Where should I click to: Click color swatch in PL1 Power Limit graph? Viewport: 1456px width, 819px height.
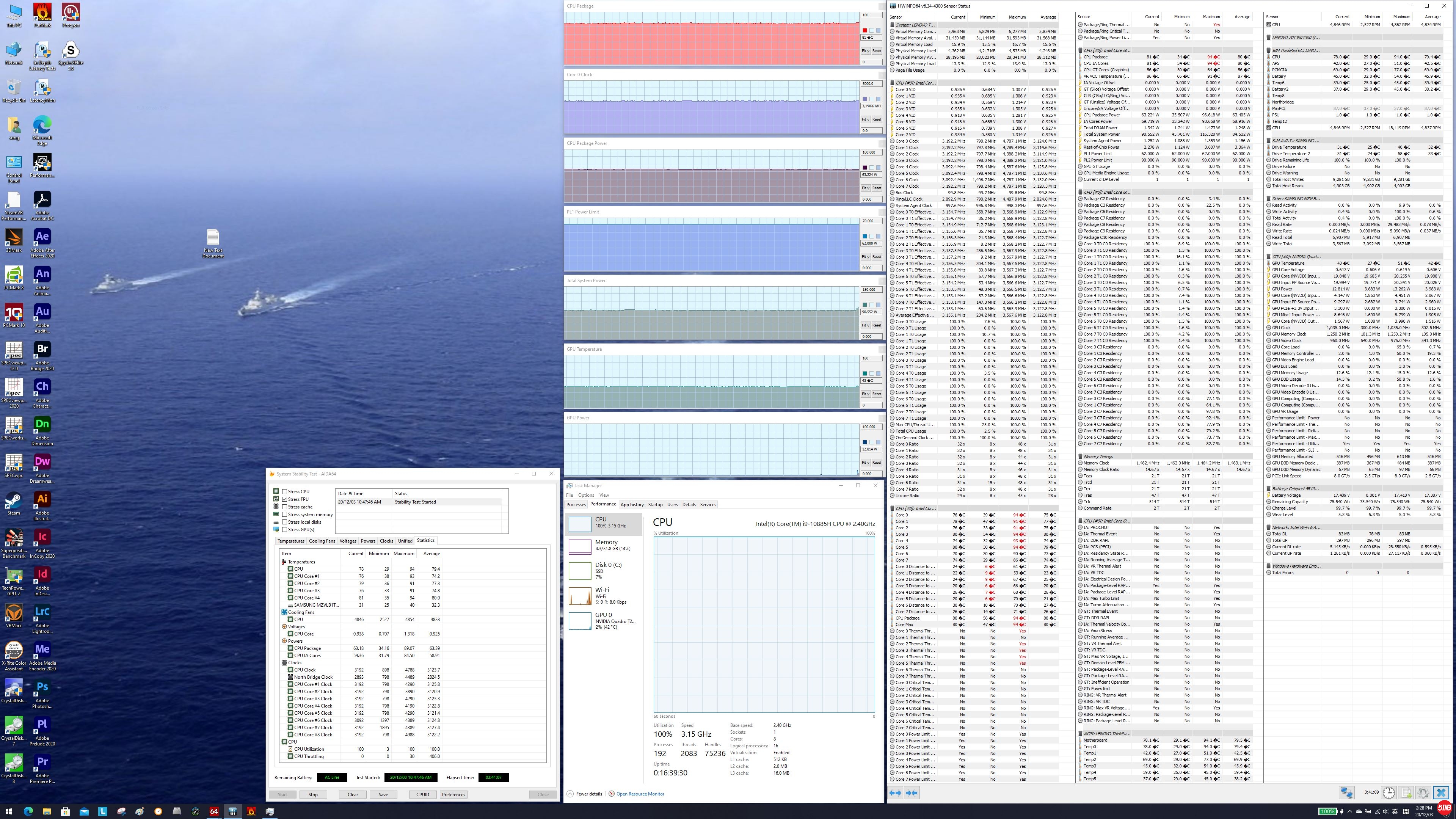864,236
